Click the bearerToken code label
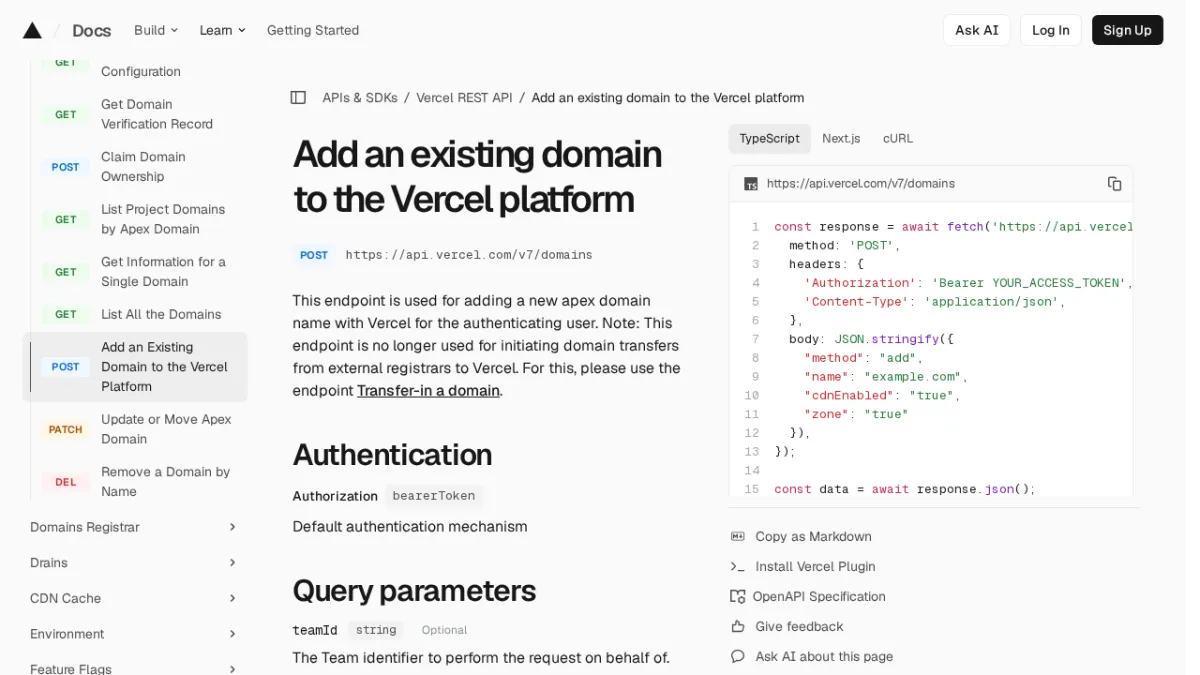This screenshot has height=675, width=1200. click(434, 496)
